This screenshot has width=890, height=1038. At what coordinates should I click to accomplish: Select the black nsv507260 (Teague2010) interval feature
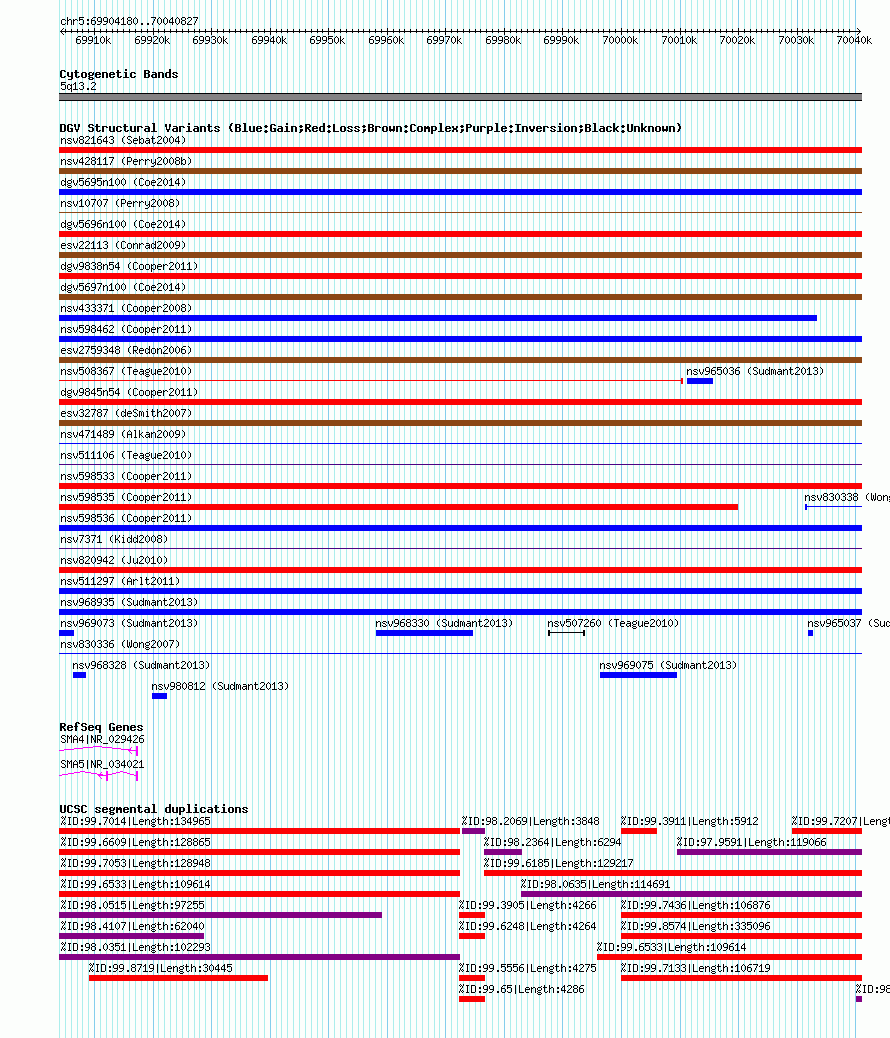pos(566,634)
